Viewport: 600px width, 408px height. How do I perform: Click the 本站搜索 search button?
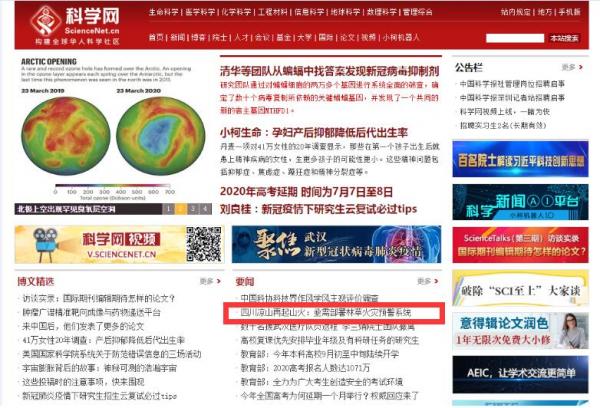[x=563, y=38]
